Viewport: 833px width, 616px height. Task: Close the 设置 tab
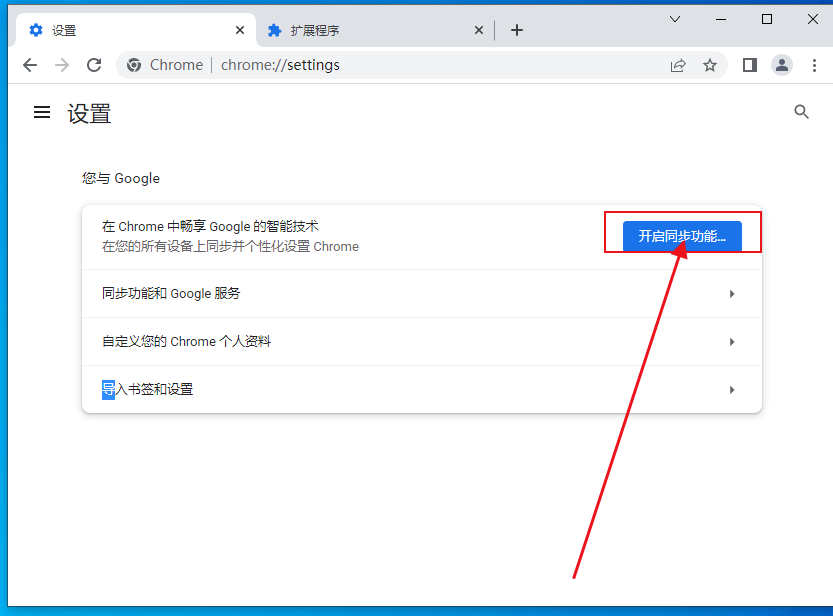click(240, 30)
